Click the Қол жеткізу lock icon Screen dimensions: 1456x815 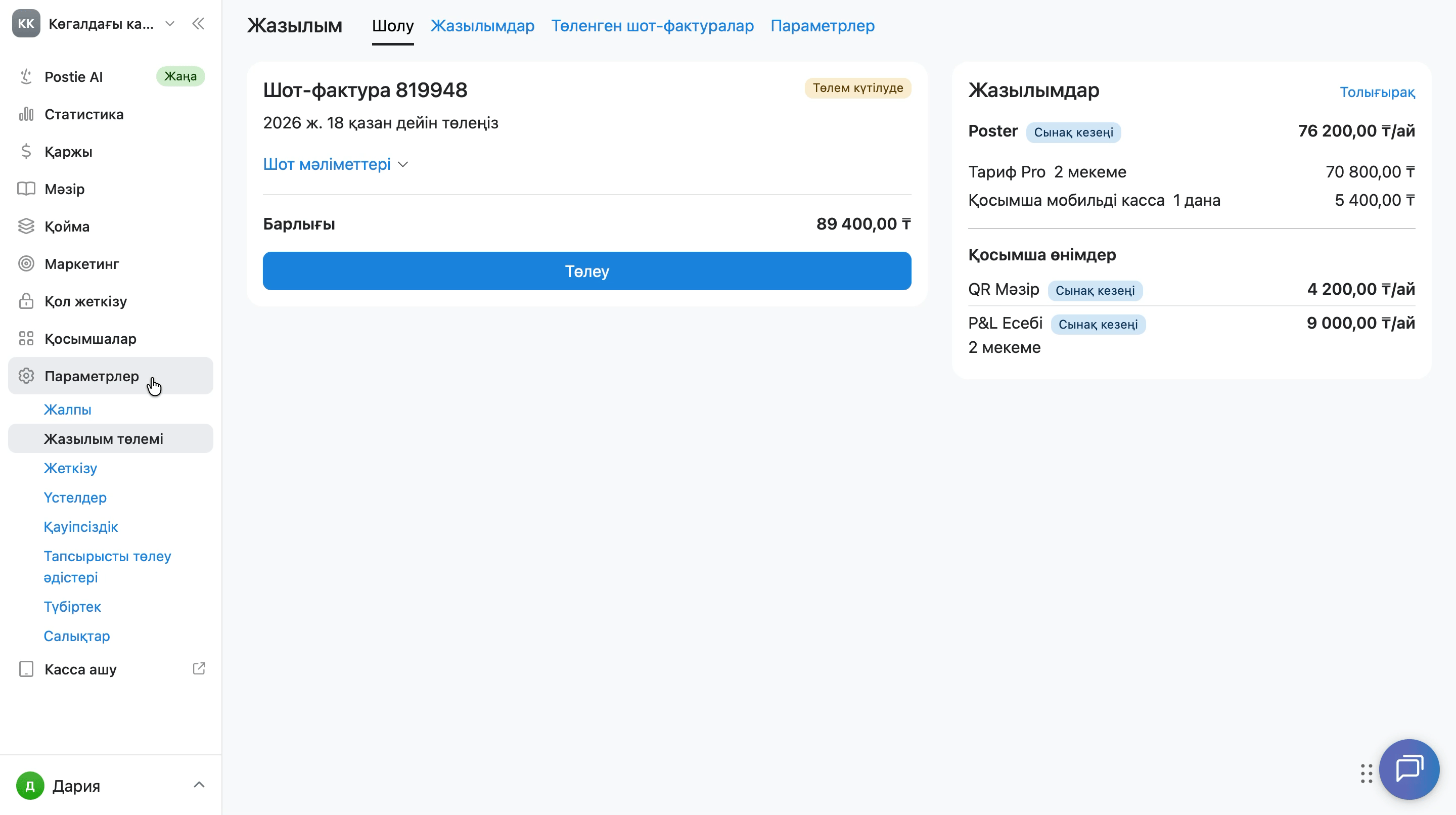tap(26, 301)
